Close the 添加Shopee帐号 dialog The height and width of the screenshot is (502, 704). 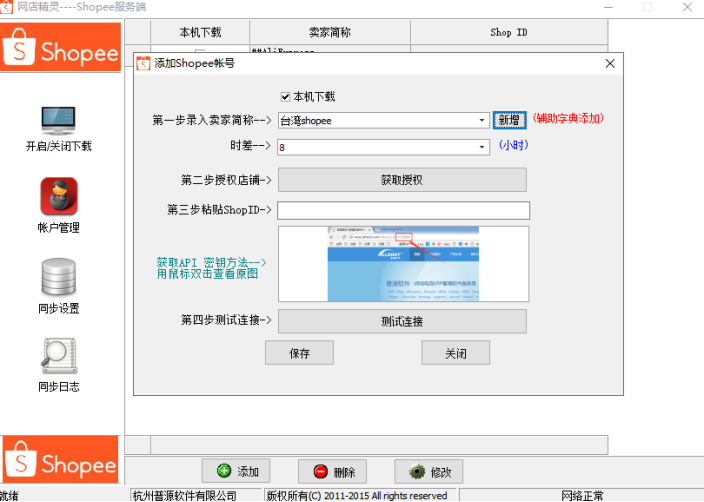[x=610, y=63]
